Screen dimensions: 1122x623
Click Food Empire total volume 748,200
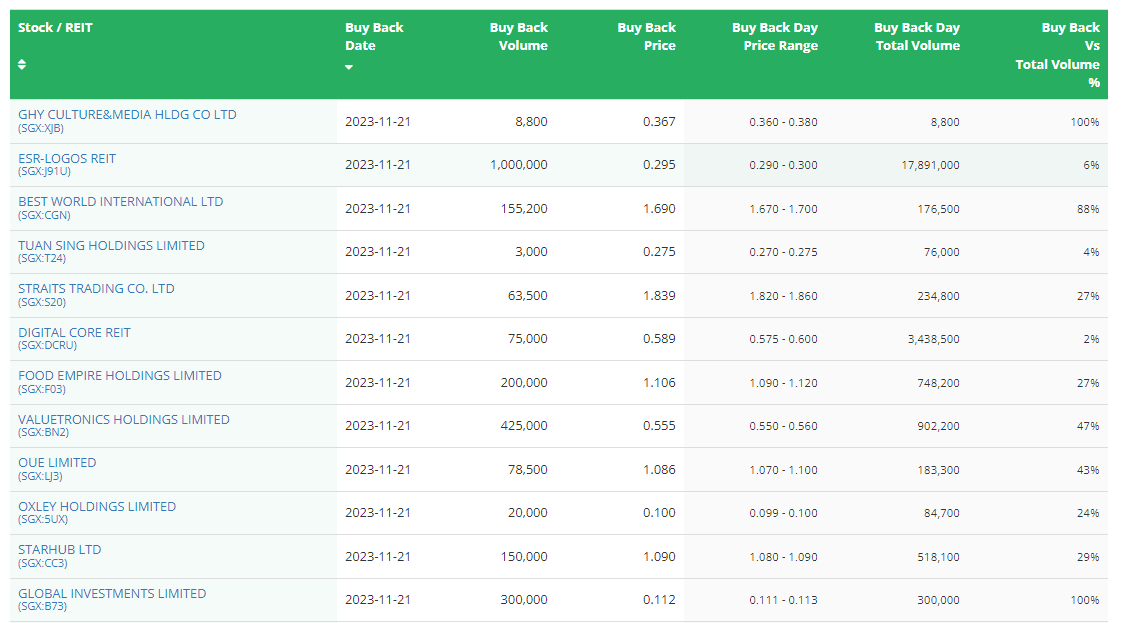939,383
